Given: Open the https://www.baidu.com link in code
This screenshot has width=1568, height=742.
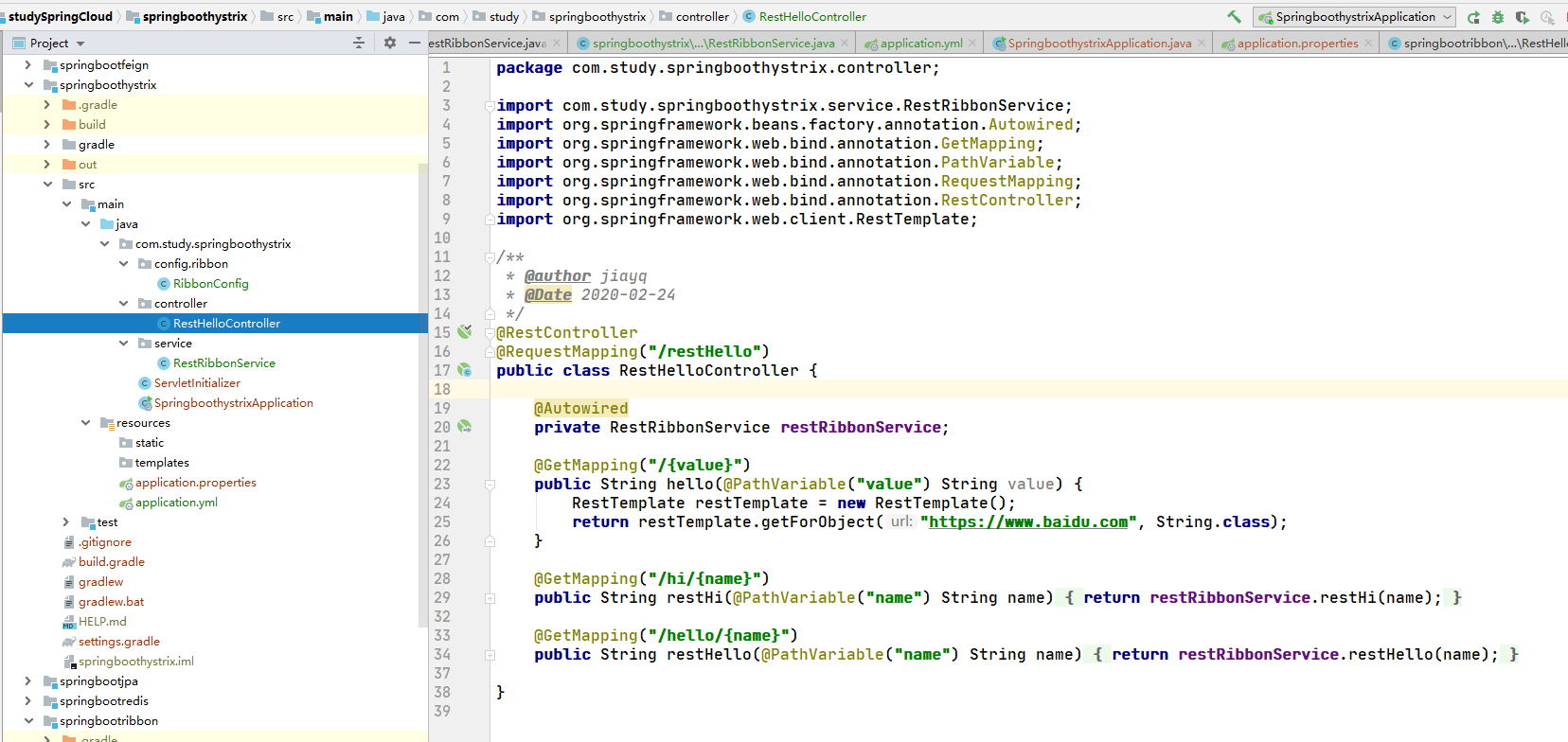Looking at the screenshot, I should 1028,522.
